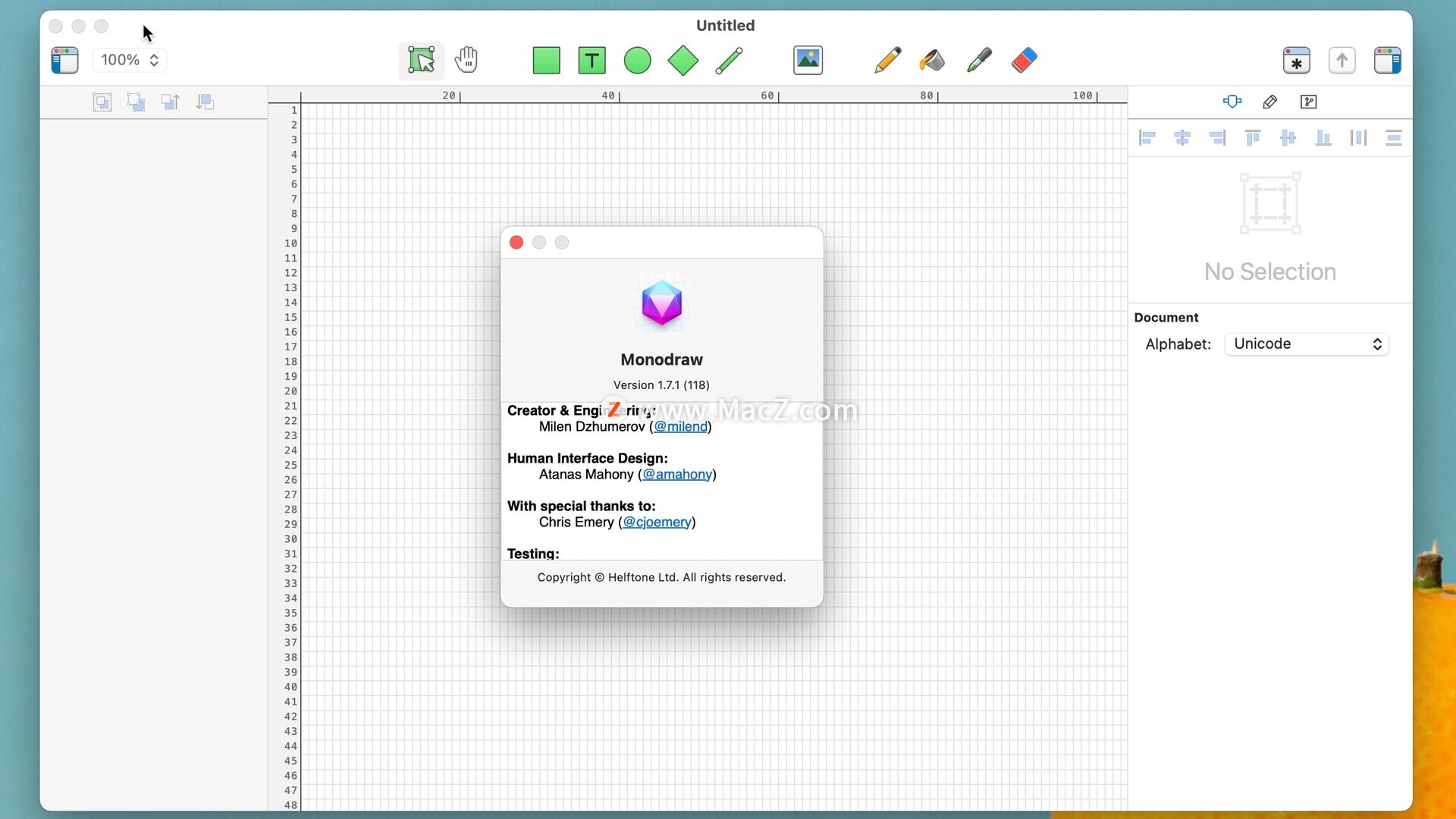
Task: Open the Alphabet Unicode dropdown
Action: click(x=1307, y=344)
